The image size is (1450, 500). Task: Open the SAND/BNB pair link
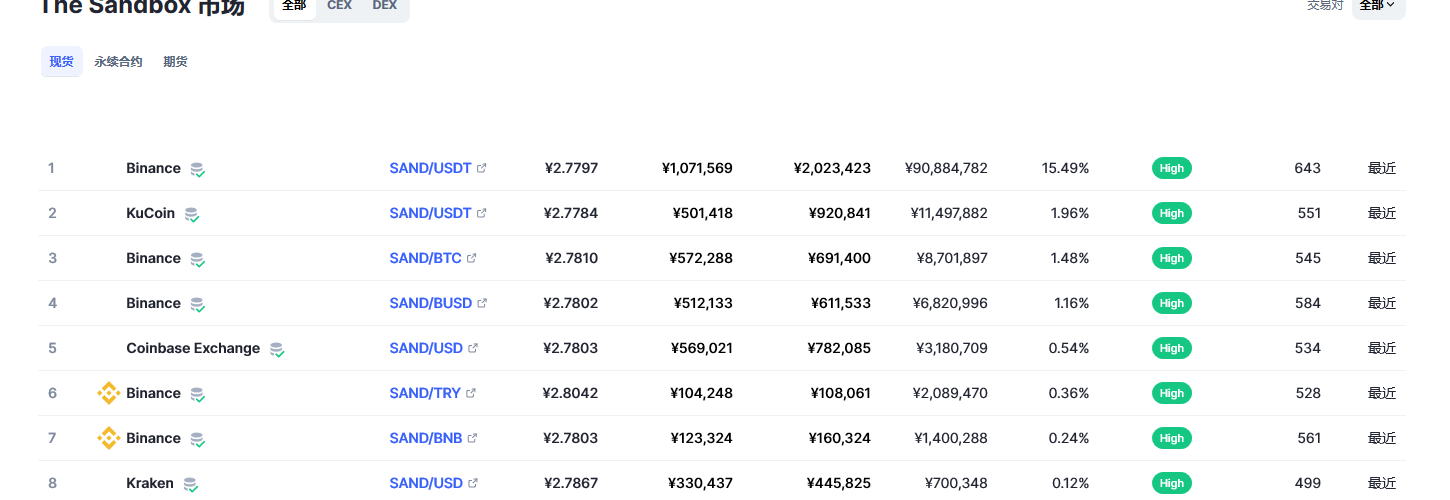pos(426,438)
